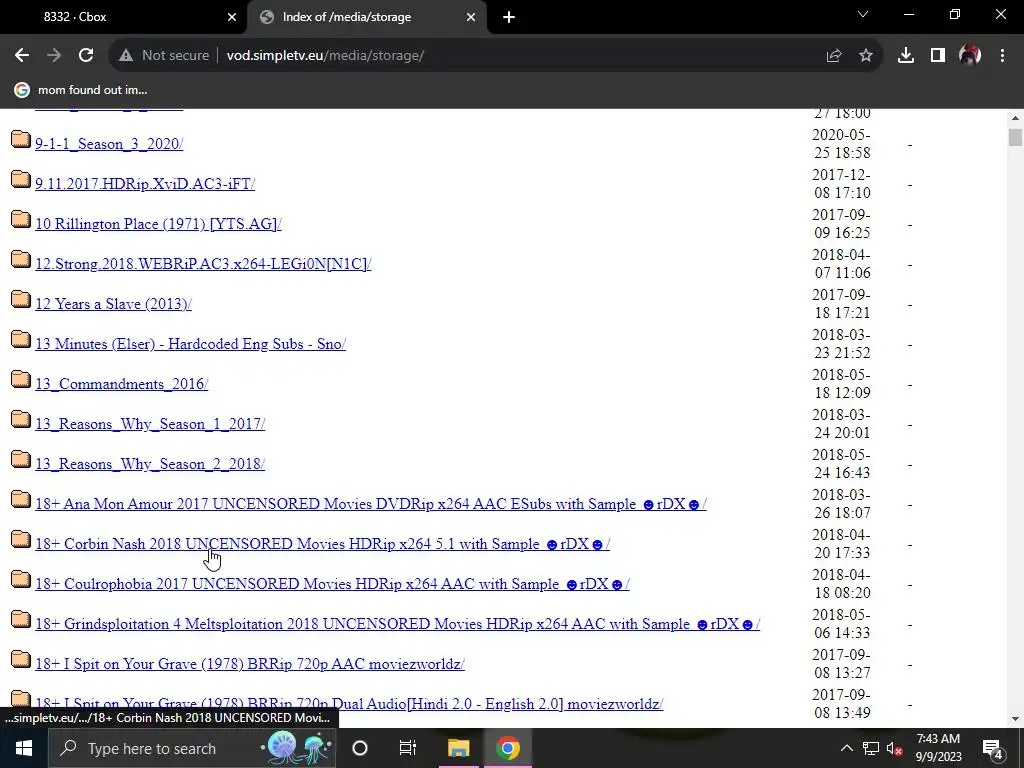
Task: Show hidden system tray icons
Action: pyautogui.click(x=846, y=748)
